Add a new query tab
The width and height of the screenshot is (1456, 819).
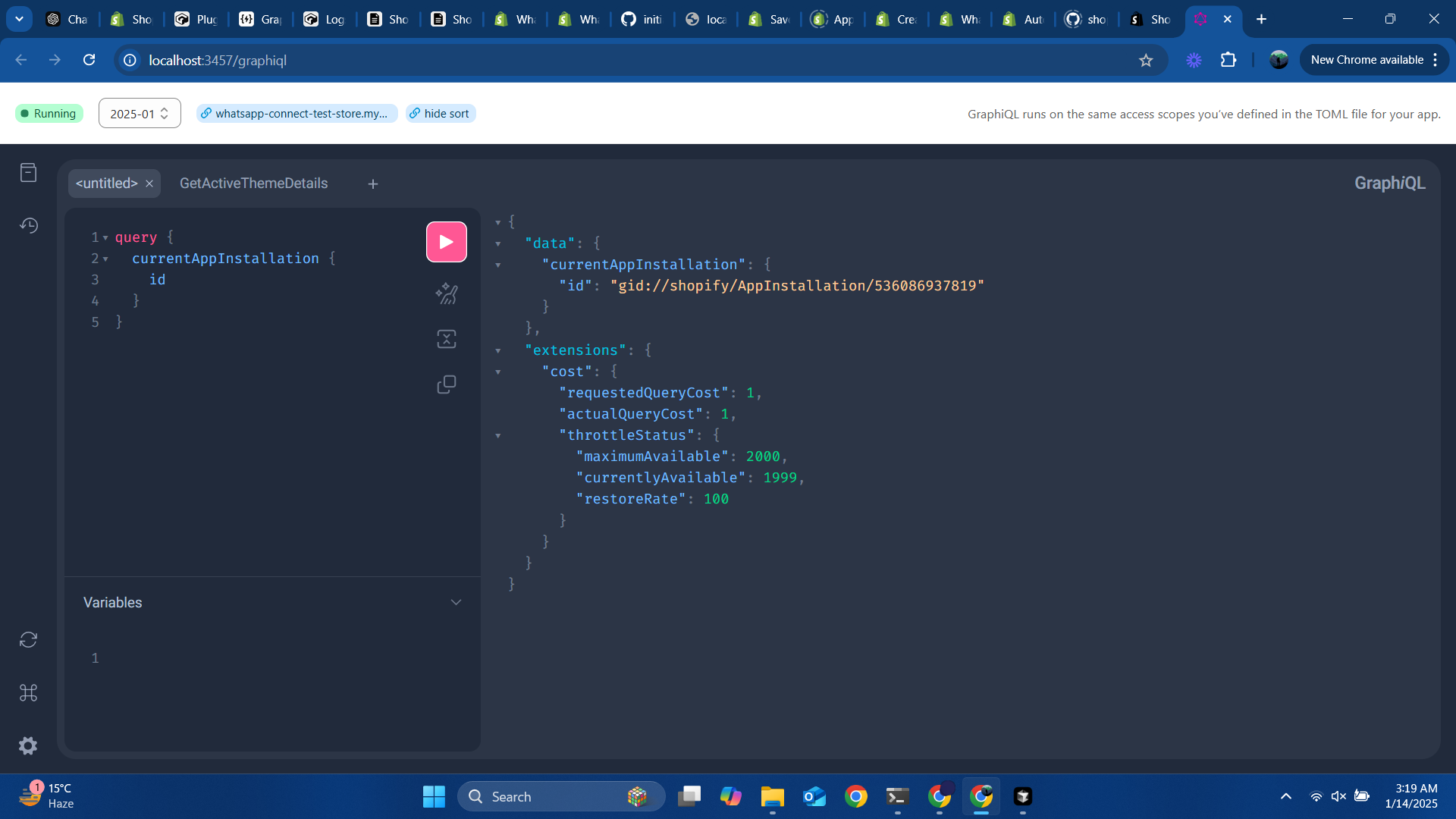(373, 184)
